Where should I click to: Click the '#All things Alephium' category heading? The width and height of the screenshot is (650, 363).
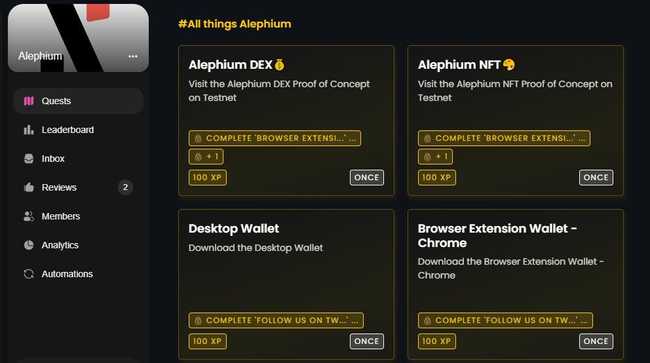coord(235,24)
